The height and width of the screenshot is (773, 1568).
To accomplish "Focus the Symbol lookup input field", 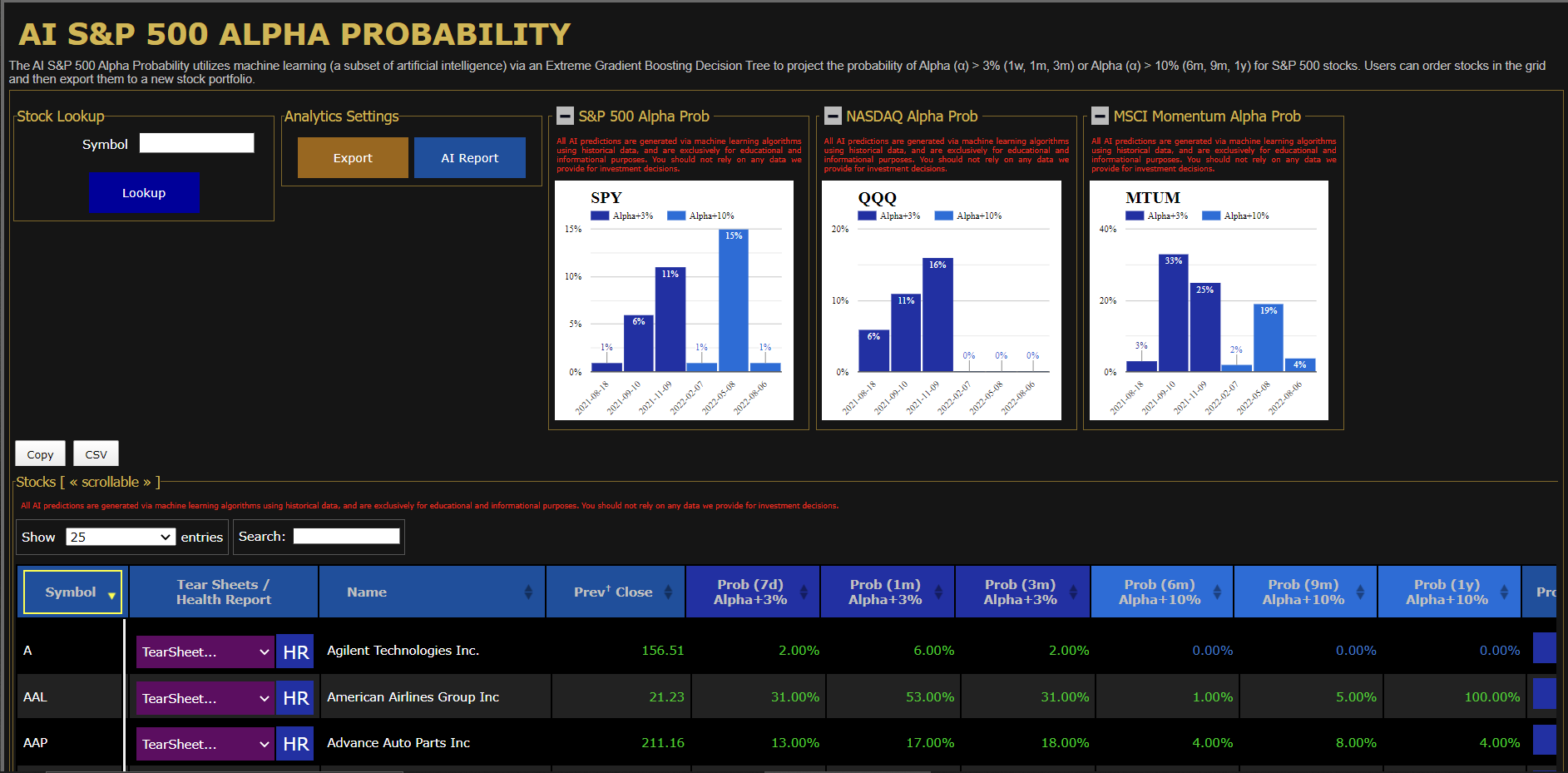I will pos(196,143).
